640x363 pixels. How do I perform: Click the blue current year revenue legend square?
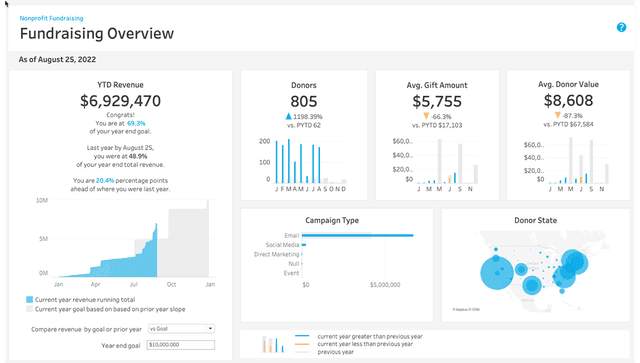coord(29,299)
